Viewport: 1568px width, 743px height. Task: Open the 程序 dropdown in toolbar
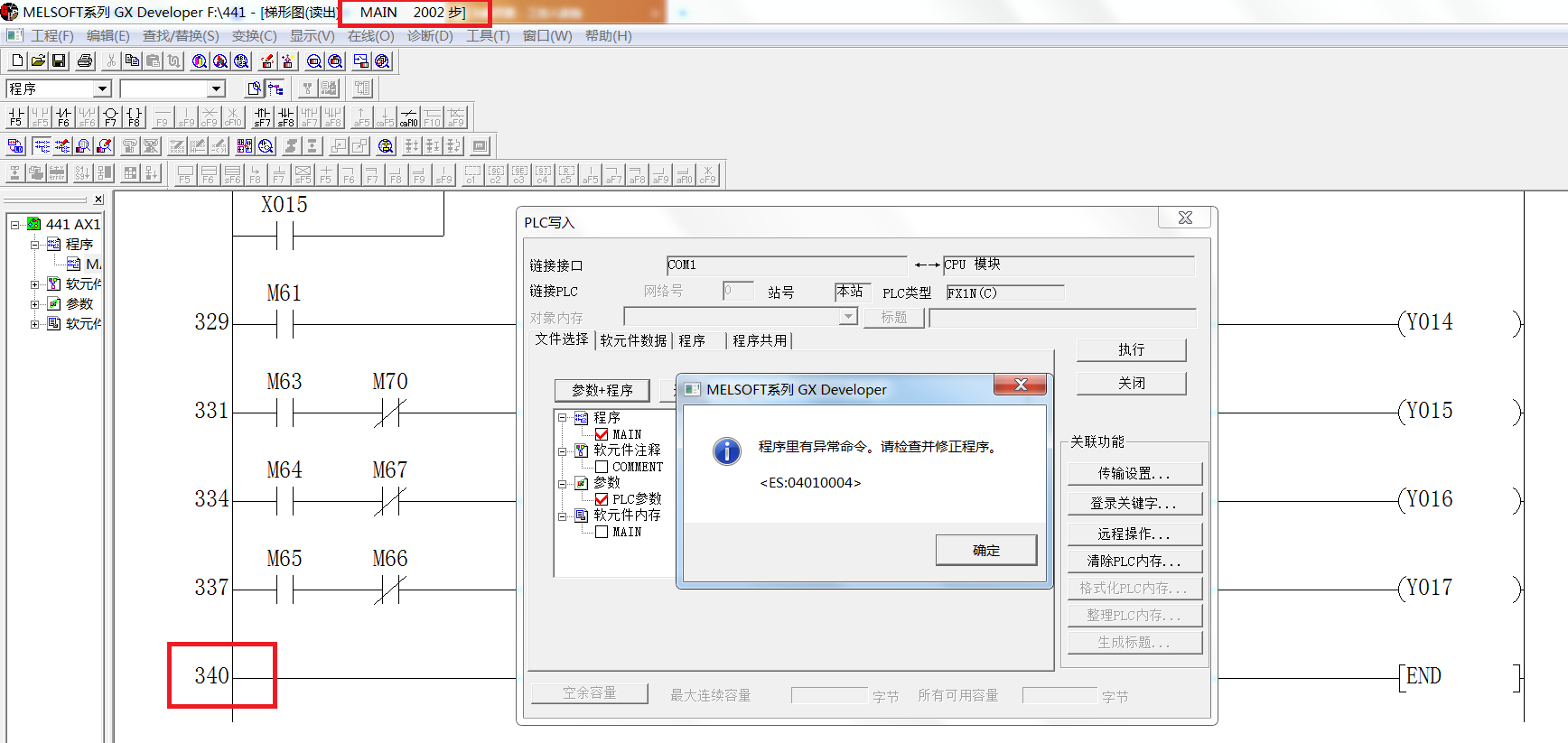[x=102, y=88]
